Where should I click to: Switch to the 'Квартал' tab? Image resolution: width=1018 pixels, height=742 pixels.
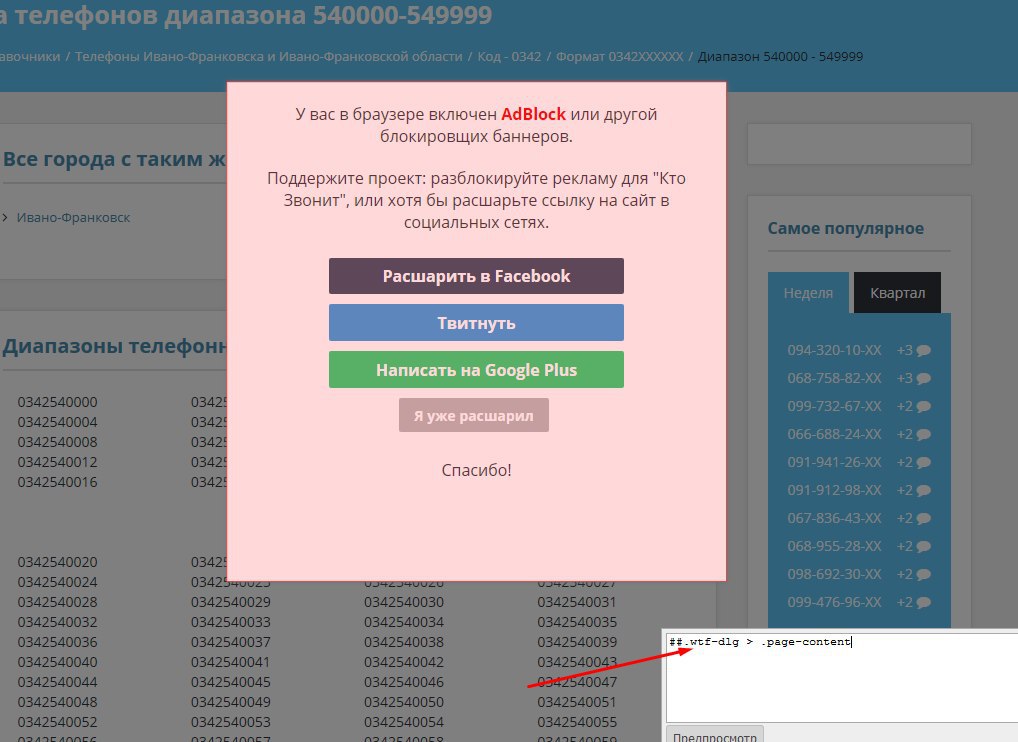(897, 293)
